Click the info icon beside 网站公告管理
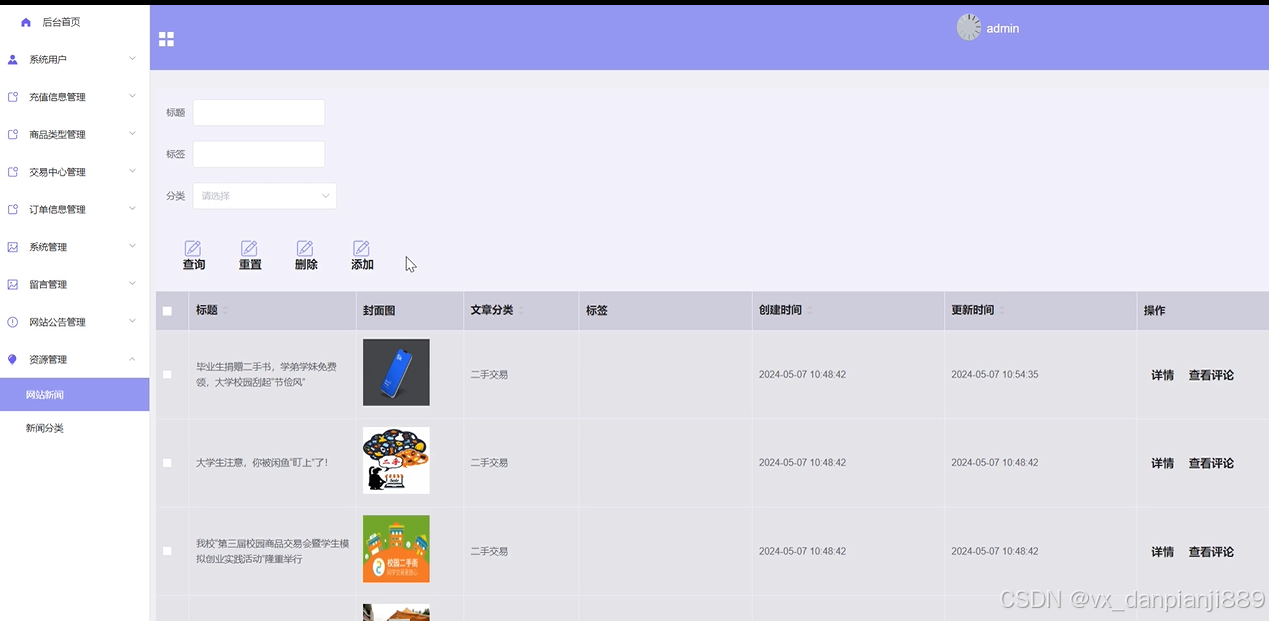This screenshot has width=1269, height=621. coord(13,322)
